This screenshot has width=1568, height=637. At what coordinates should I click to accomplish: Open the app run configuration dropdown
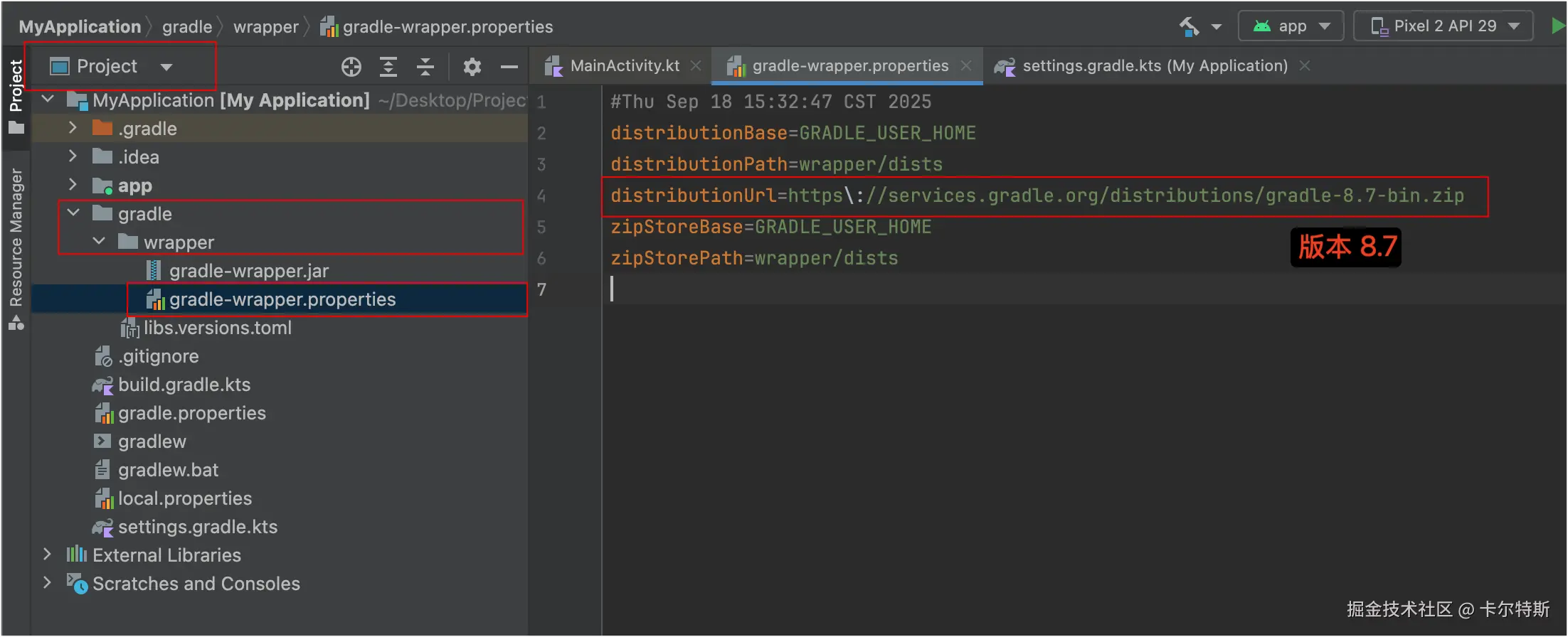[x=1291, y=26]
